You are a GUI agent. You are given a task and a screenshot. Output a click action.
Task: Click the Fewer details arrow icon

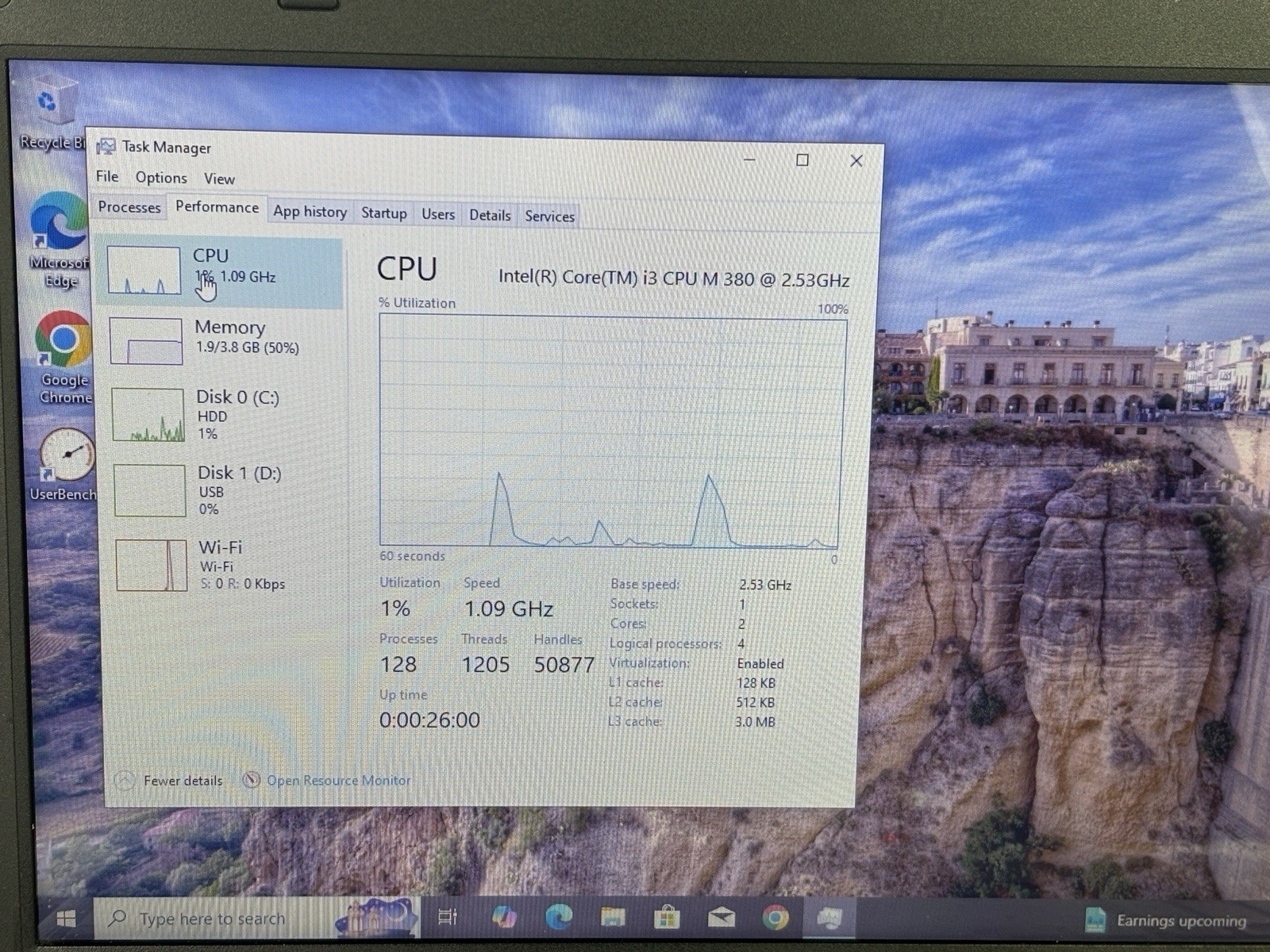[x=125, y=781]
